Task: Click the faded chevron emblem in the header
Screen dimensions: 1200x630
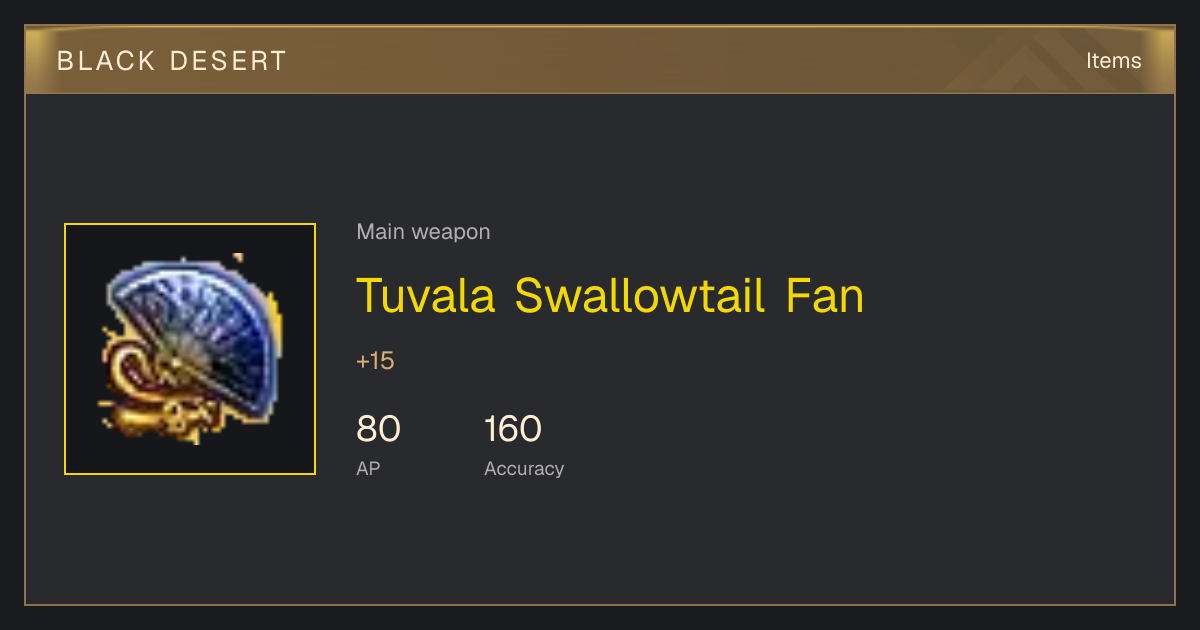Action: (x=1030, y=60)
